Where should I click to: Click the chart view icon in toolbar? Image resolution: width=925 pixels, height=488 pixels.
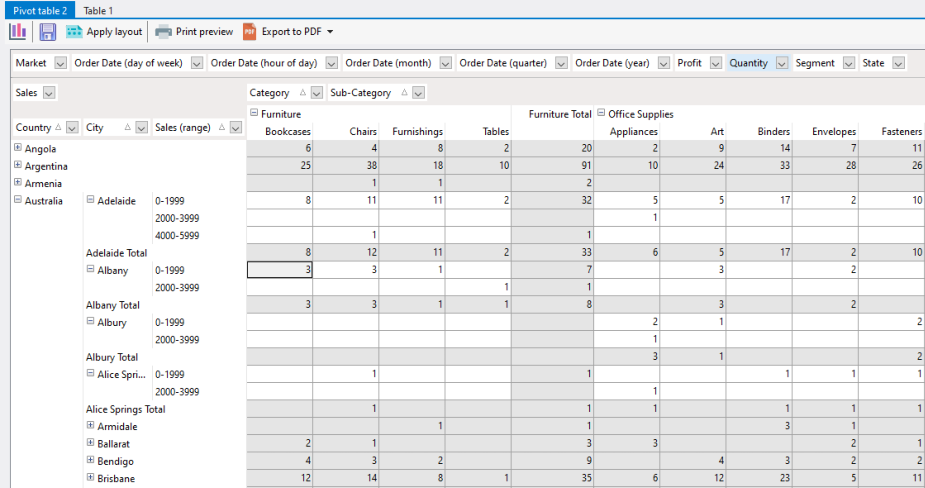[x=18, y=32]
